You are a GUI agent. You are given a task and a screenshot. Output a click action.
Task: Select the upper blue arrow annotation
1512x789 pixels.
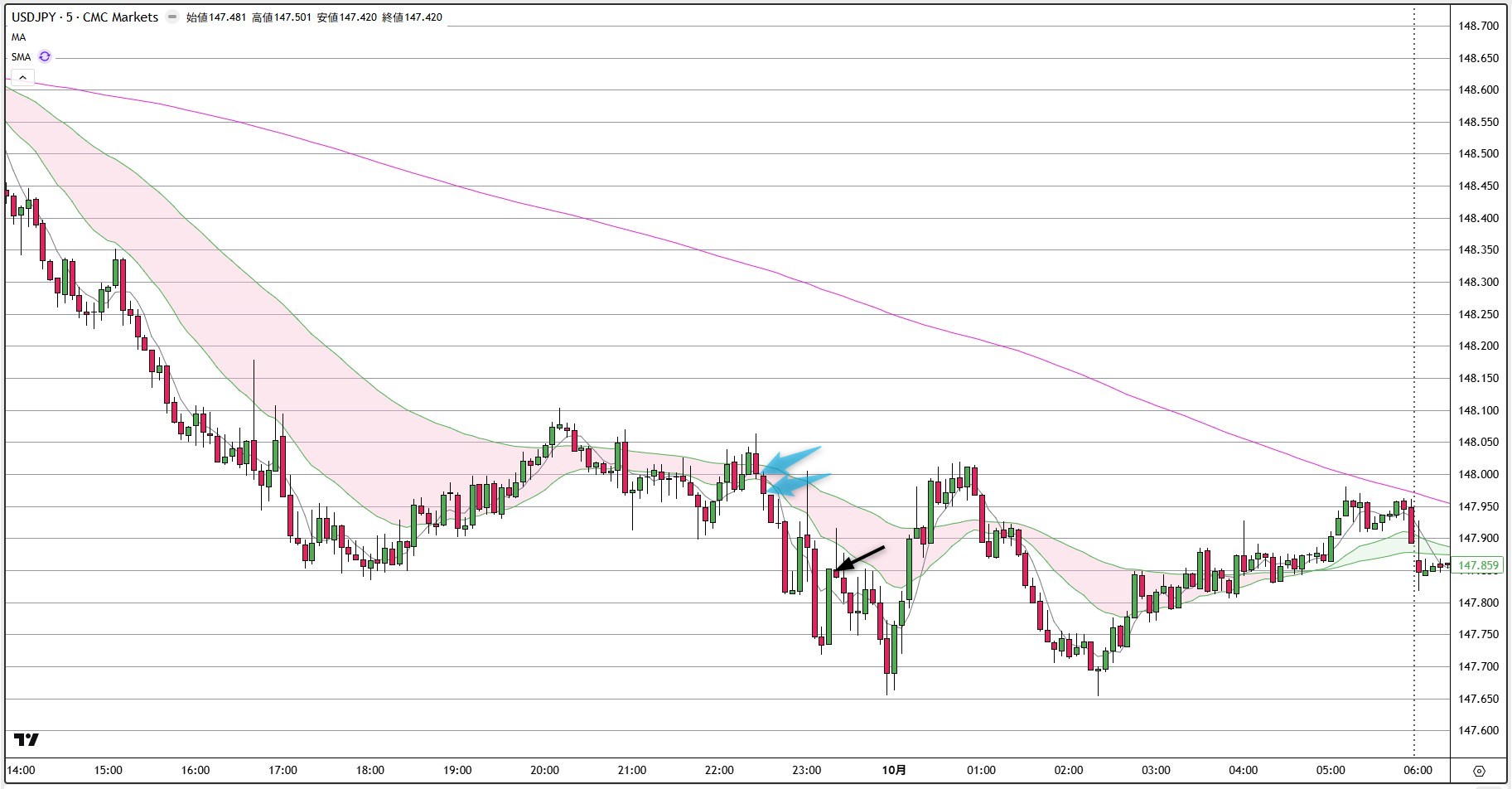[x=791, y=458]
